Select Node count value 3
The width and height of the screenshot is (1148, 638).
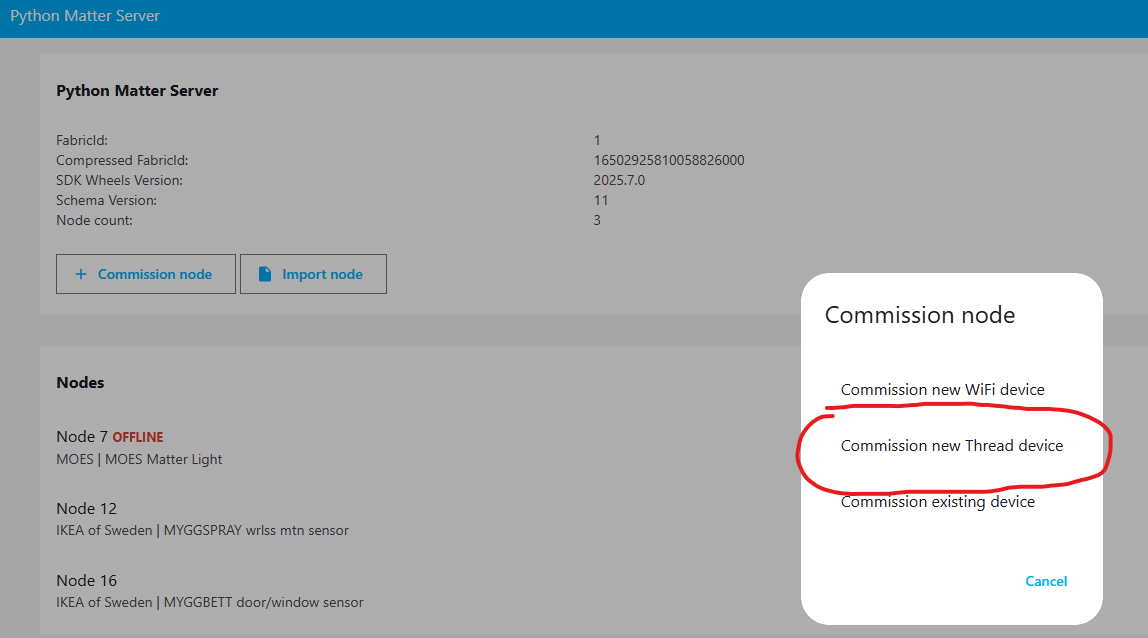pos(597,220)
